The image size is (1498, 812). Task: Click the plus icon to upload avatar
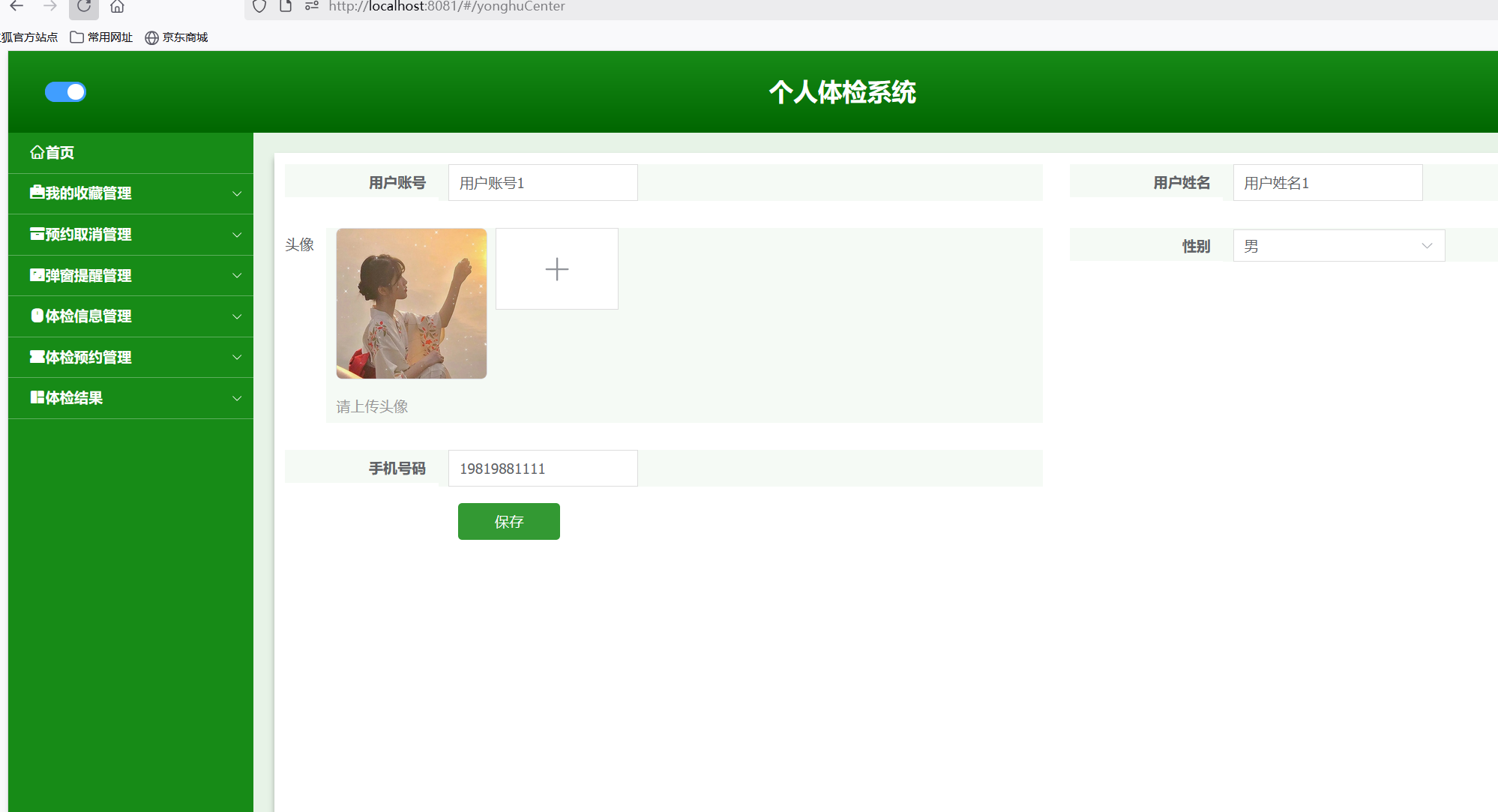pyautogui.click(x=556, y=269)
